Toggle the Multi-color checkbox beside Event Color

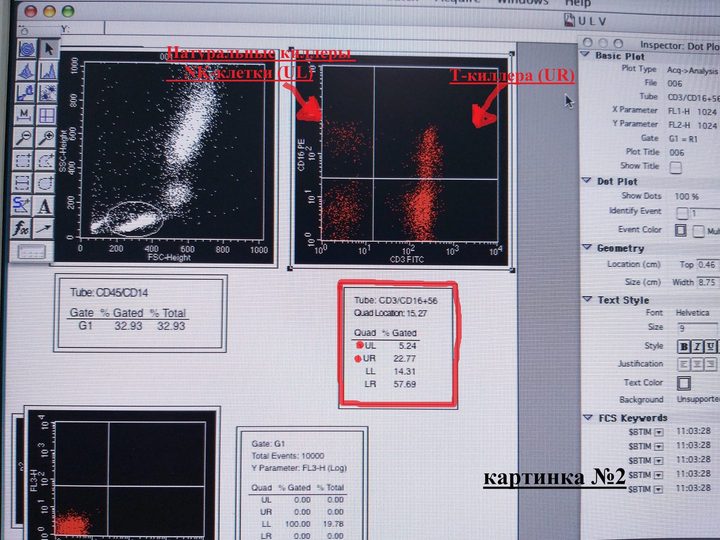click(x=698, y=231)
